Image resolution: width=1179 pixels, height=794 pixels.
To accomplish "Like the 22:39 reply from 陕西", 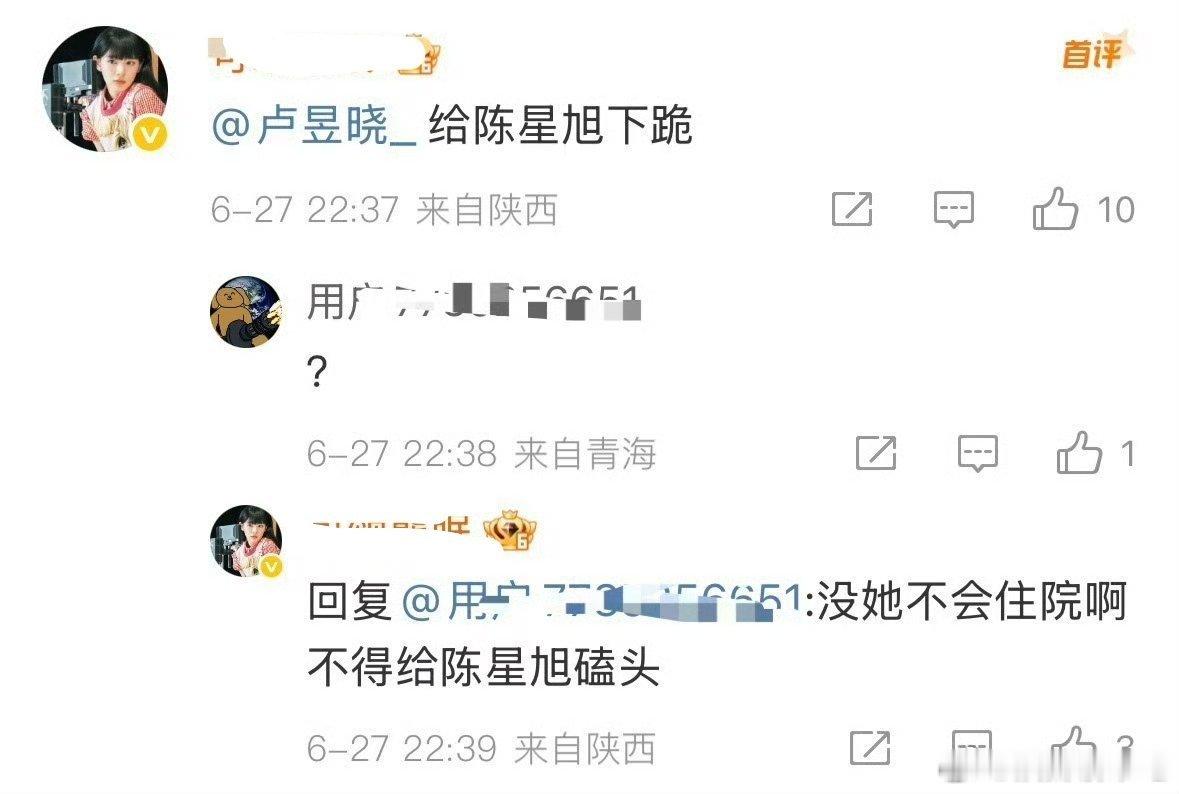I will click(1072, 746).
